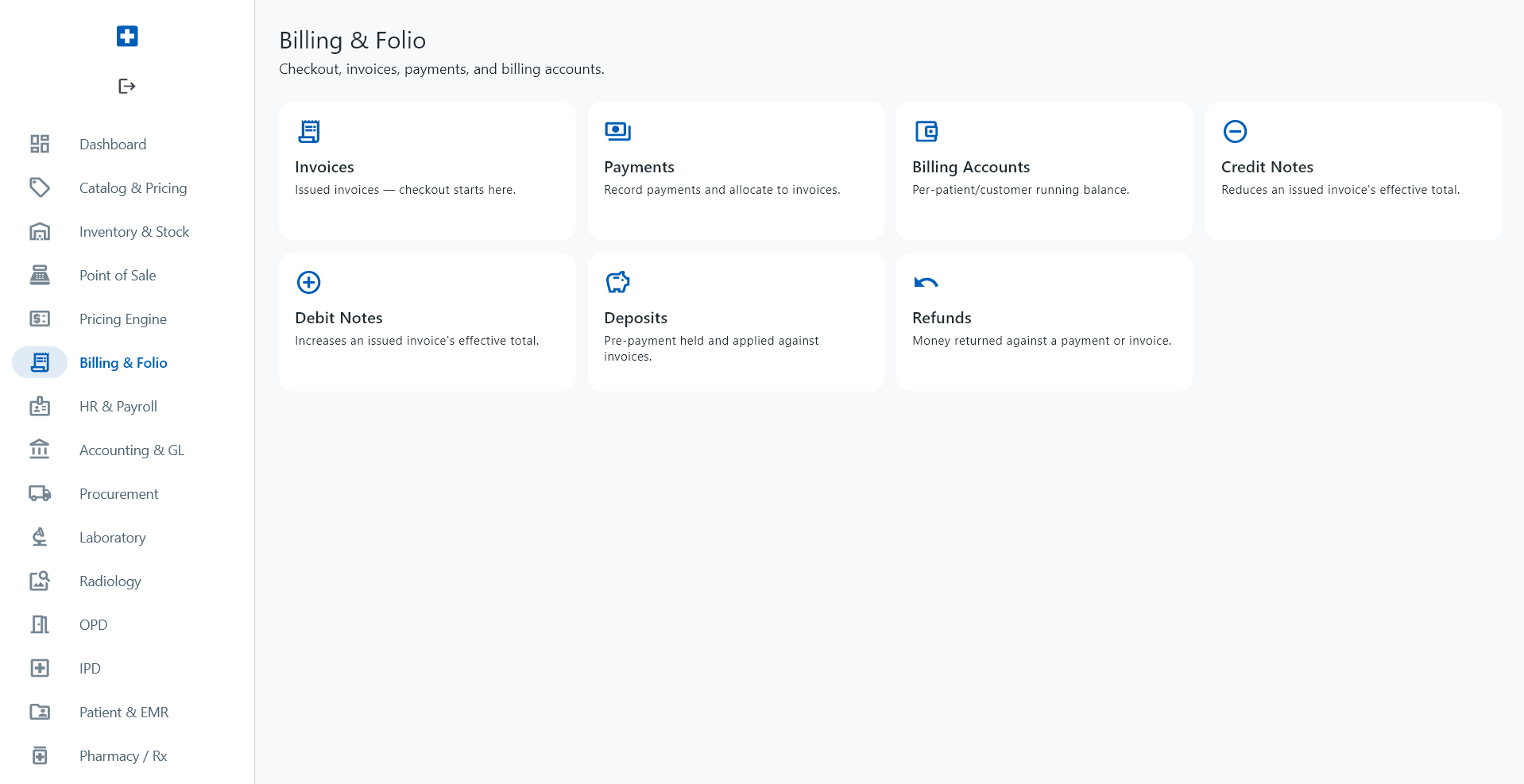Click the blue medical cross logo
Image resolution: width=1524 pixels, height=784 pixels.
(x=127, y=36)
